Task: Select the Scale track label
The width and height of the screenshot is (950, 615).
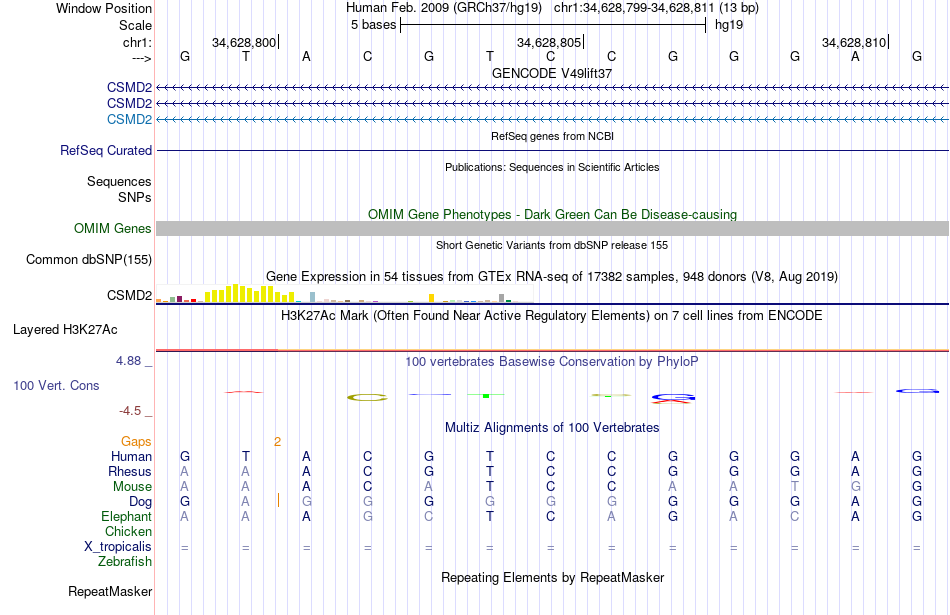Action: [135, 25]
